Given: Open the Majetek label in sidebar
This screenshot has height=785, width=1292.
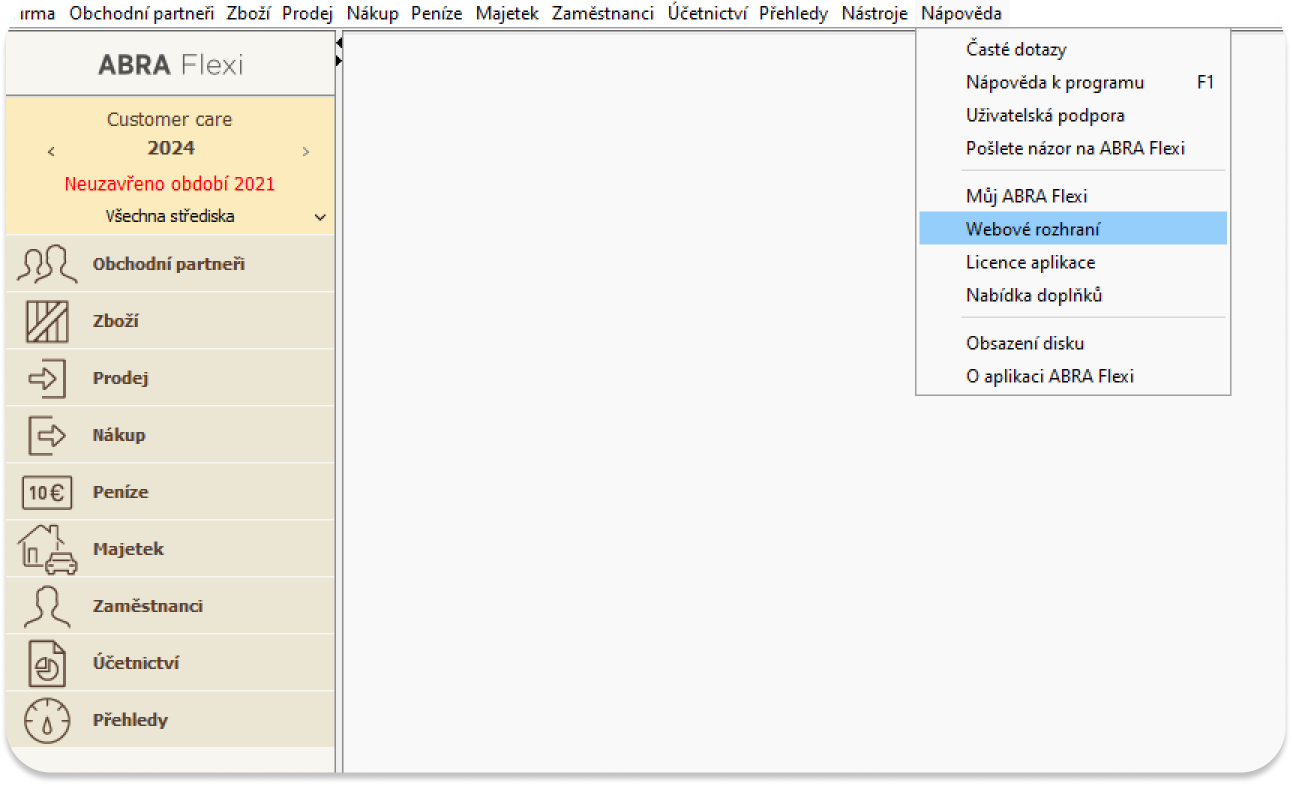Looking at the screenshot, I should [128, 550].
